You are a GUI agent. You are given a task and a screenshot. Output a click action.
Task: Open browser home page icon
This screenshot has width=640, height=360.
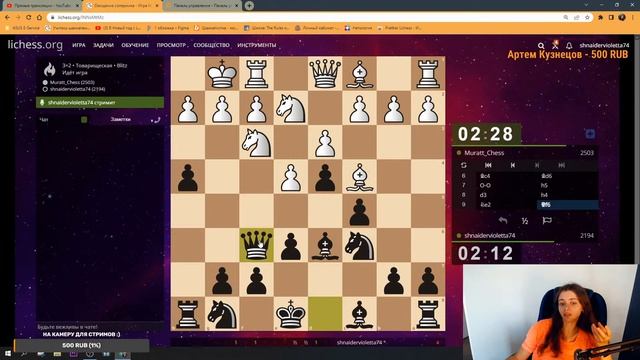(39, 18)
